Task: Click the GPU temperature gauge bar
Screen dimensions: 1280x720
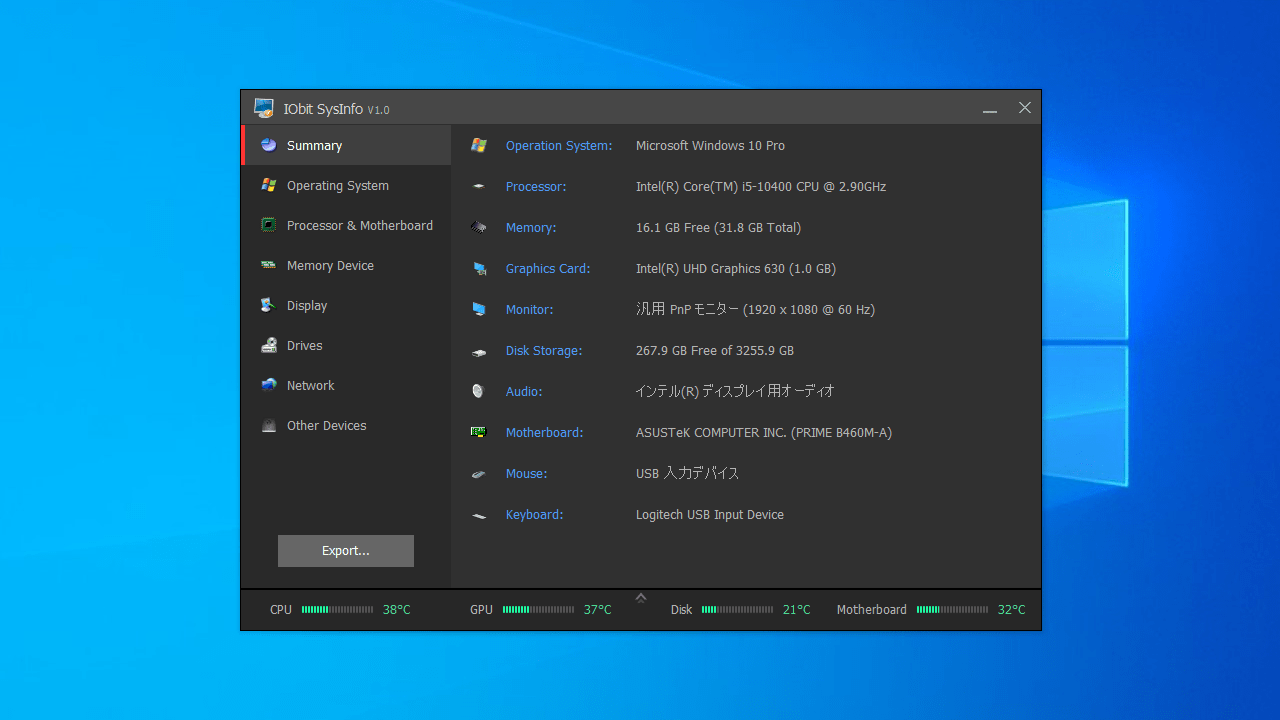Action: coord(539,609)
